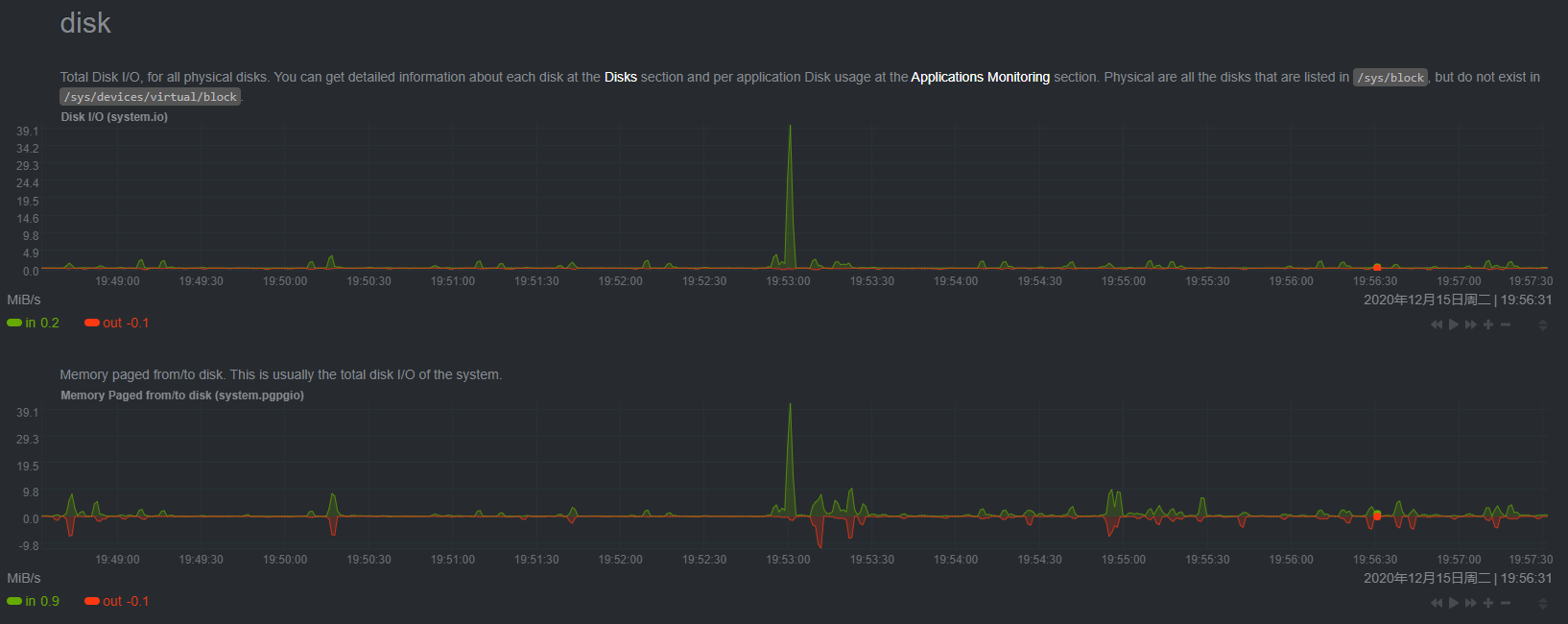
Task: Click the 'Disk I/O (system.io)' chart title
Action: coord(114,117)
